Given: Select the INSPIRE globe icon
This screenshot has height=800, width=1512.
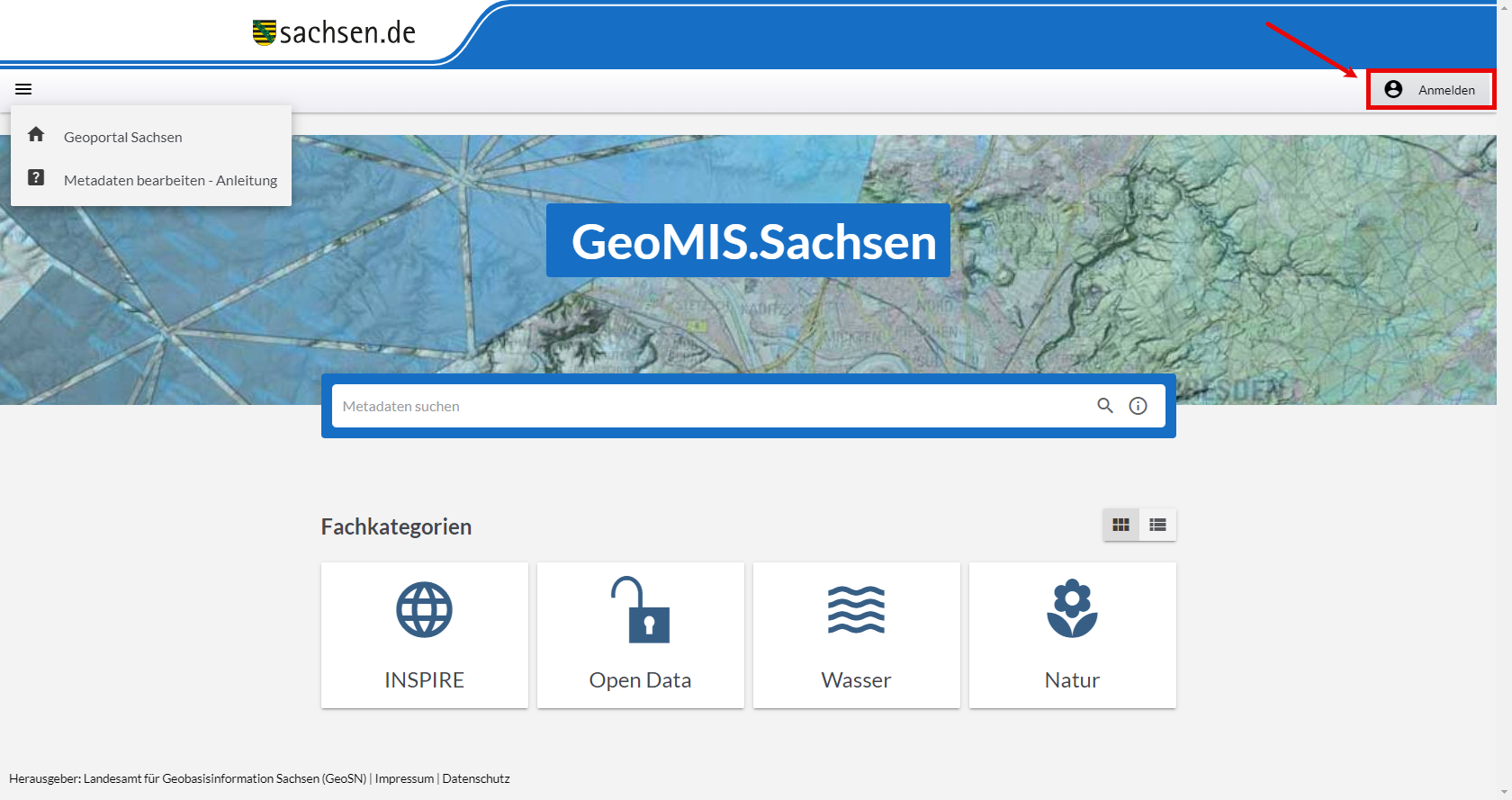Looking at the screenshot, I should 424,610.
